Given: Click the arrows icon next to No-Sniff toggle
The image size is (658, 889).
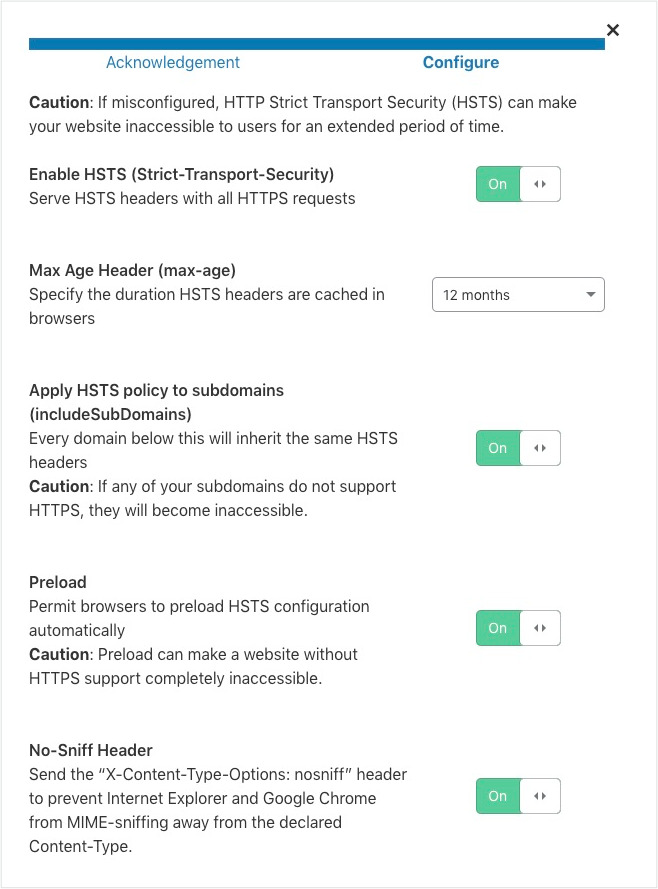Looking at the screenshot, I should pyautogui.click(x=540, y=796).
